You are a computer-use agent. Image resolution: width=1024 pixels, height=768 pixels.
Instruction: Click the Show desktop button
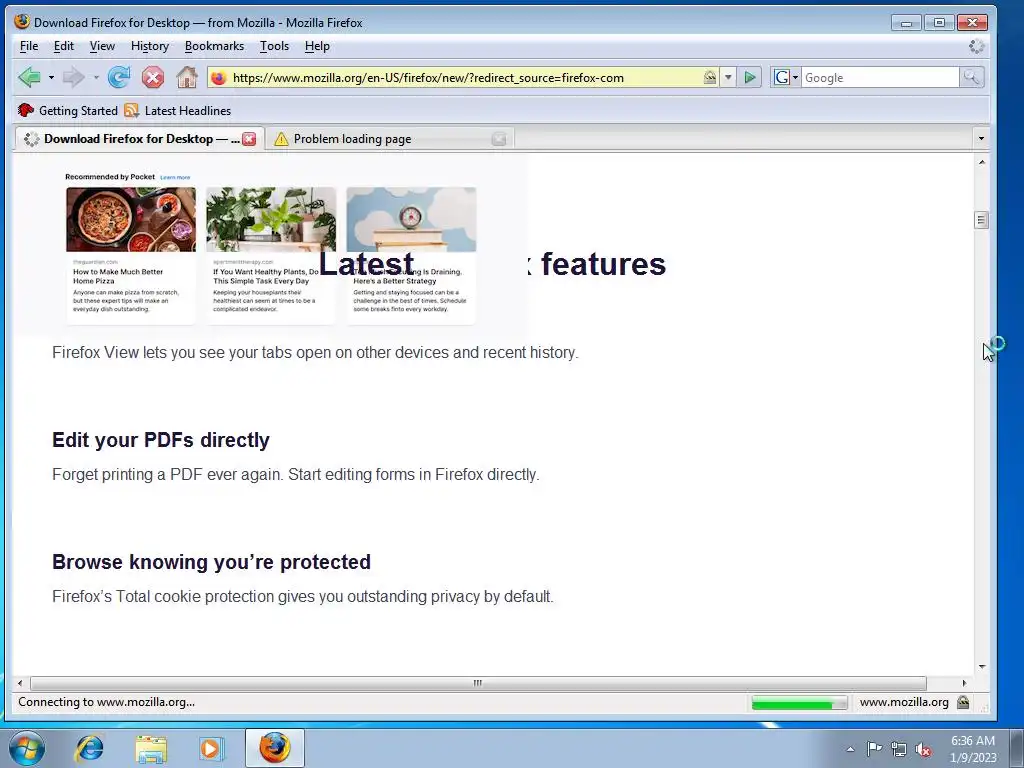tap(1017, 748)
